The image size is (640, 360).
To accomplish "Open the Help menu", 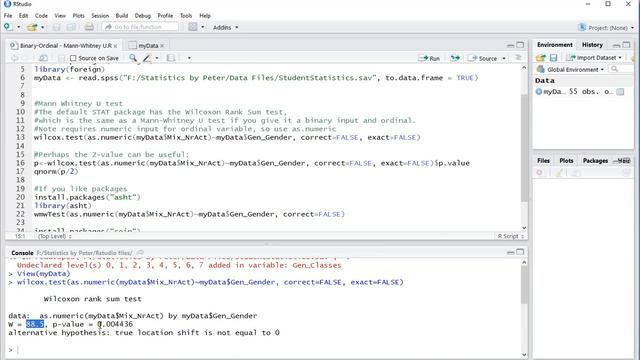I will [205, 16].
